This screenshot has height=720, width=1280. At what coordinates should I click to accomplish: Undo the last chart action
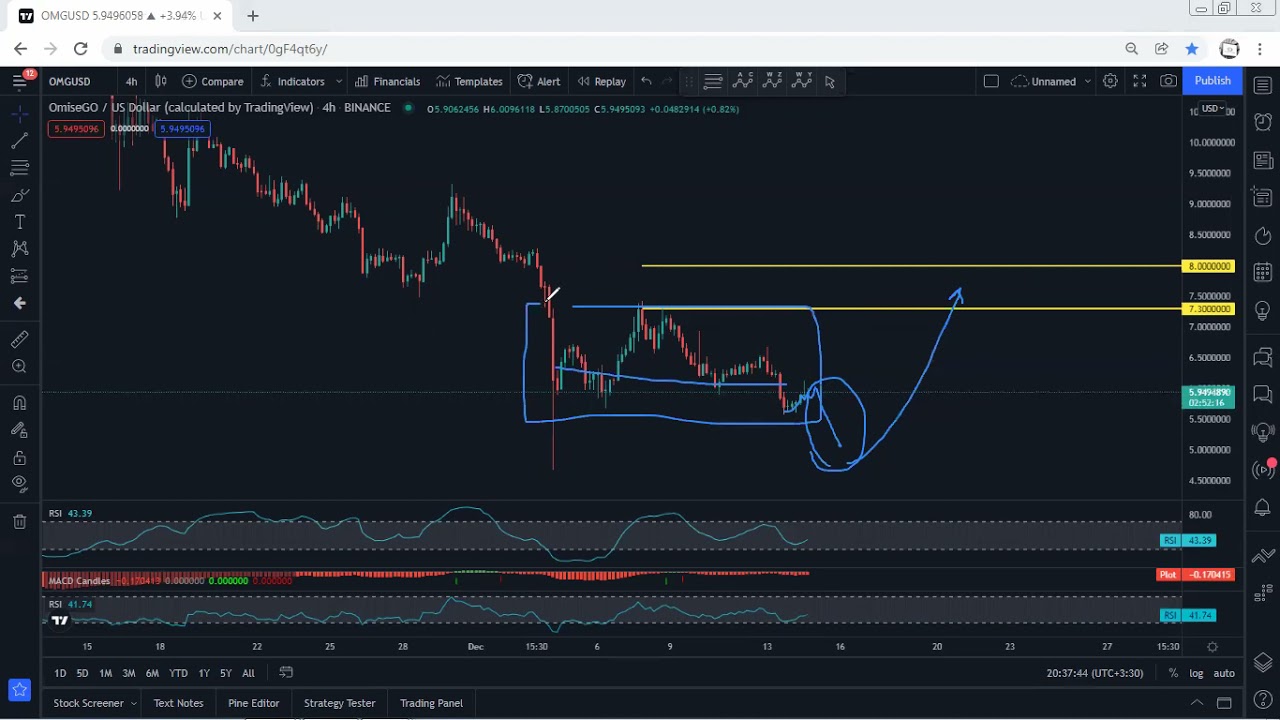[646, 81]
